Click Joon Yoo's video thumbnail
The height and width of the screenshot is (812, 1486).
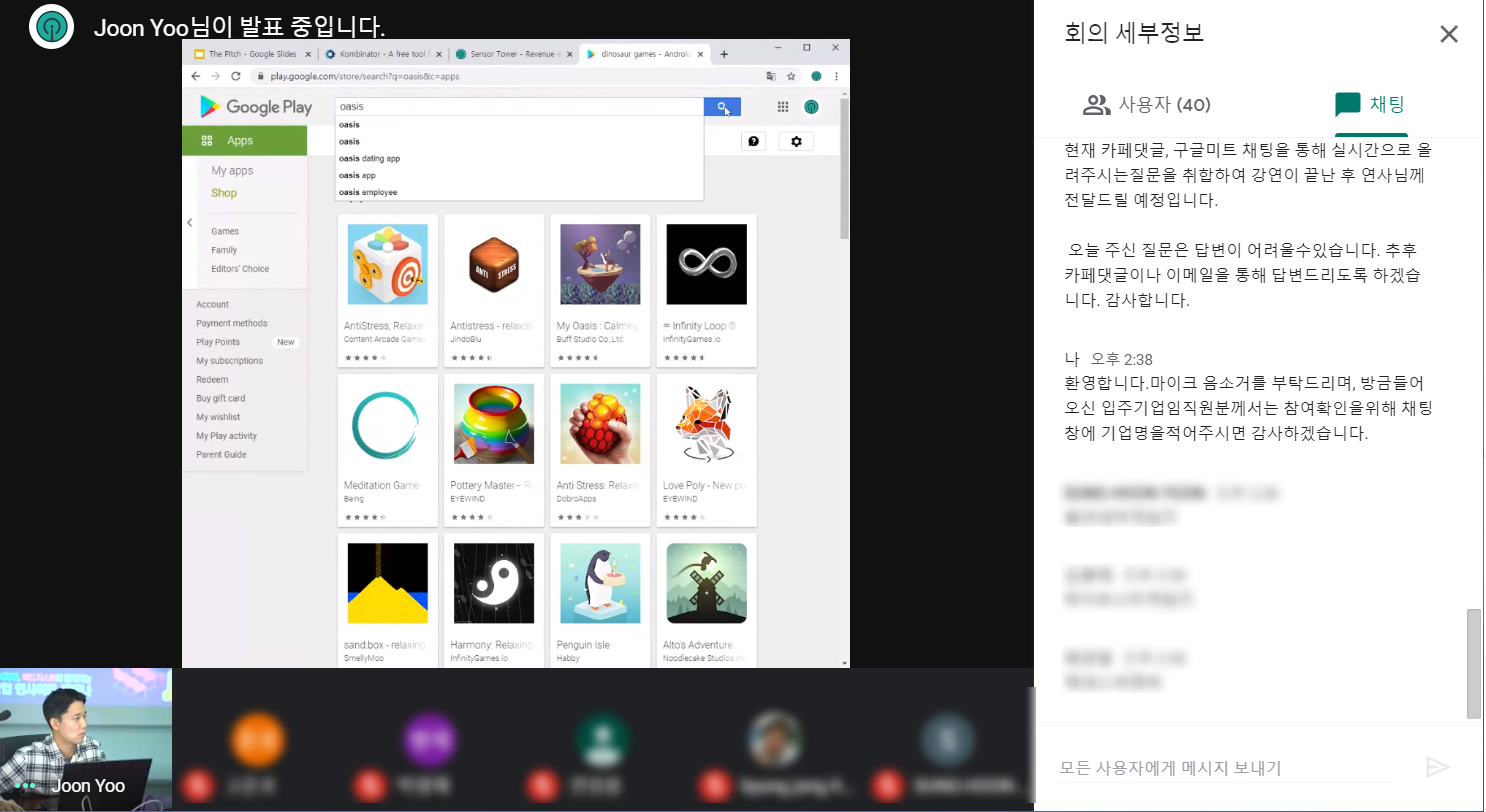(86, 740)
